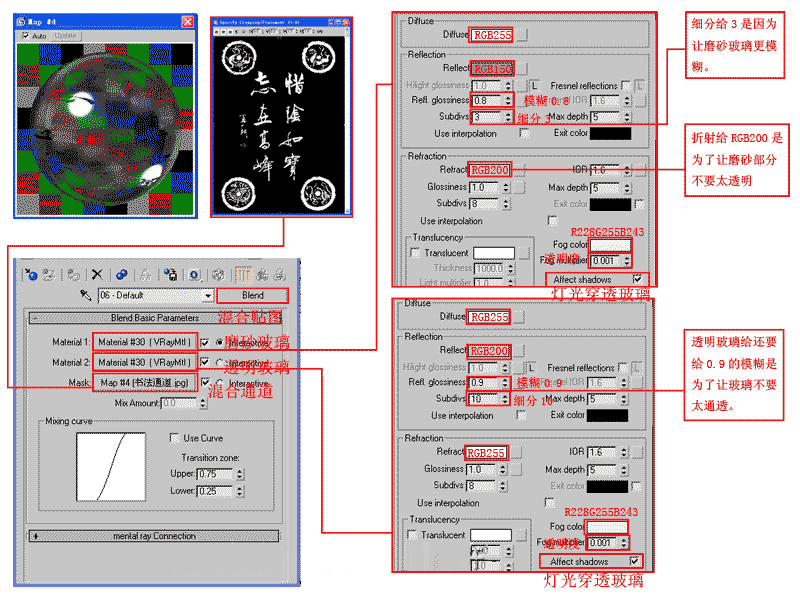Image resolution: width=800 pixels, height=600 pixels.
Task: Select the Interactive radio for Material 1
Action: point(219,342)
